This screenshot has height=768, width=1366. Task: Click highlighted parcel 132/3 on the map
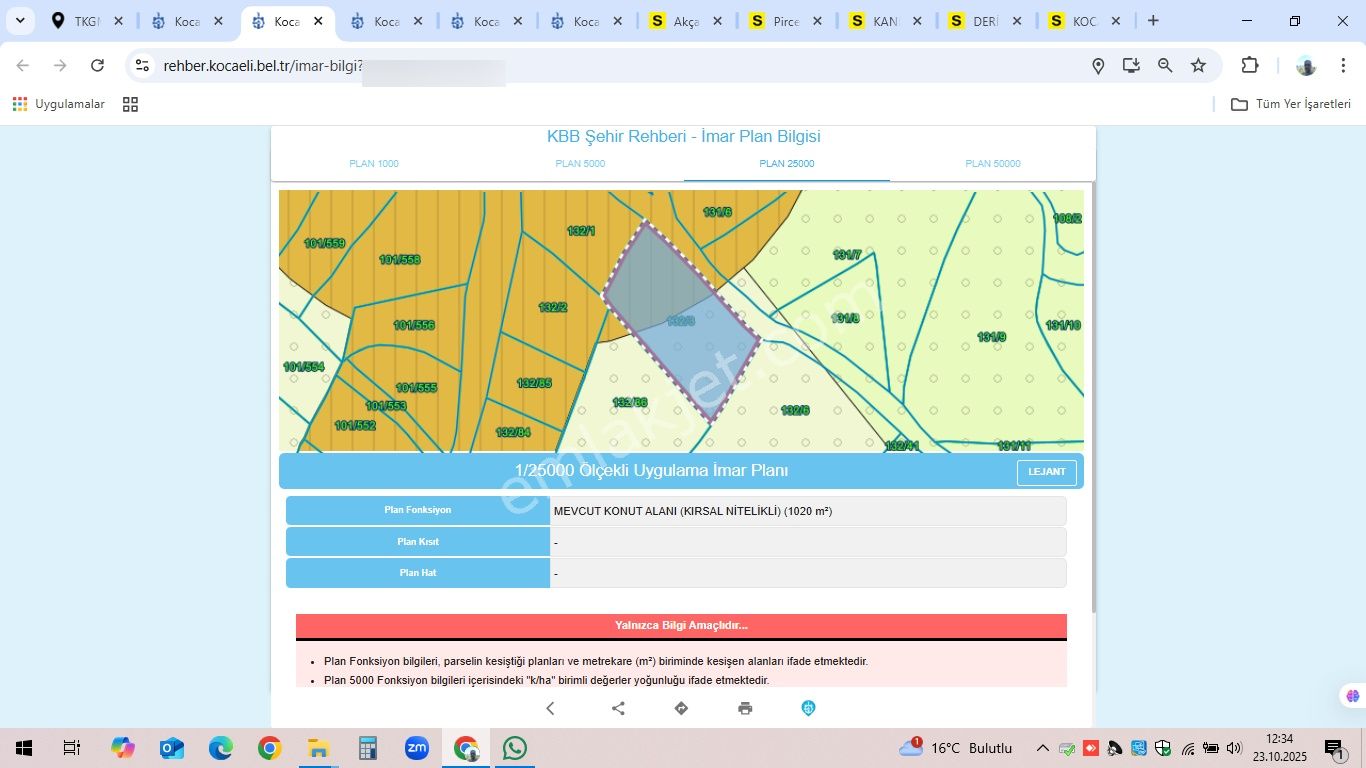682,322
